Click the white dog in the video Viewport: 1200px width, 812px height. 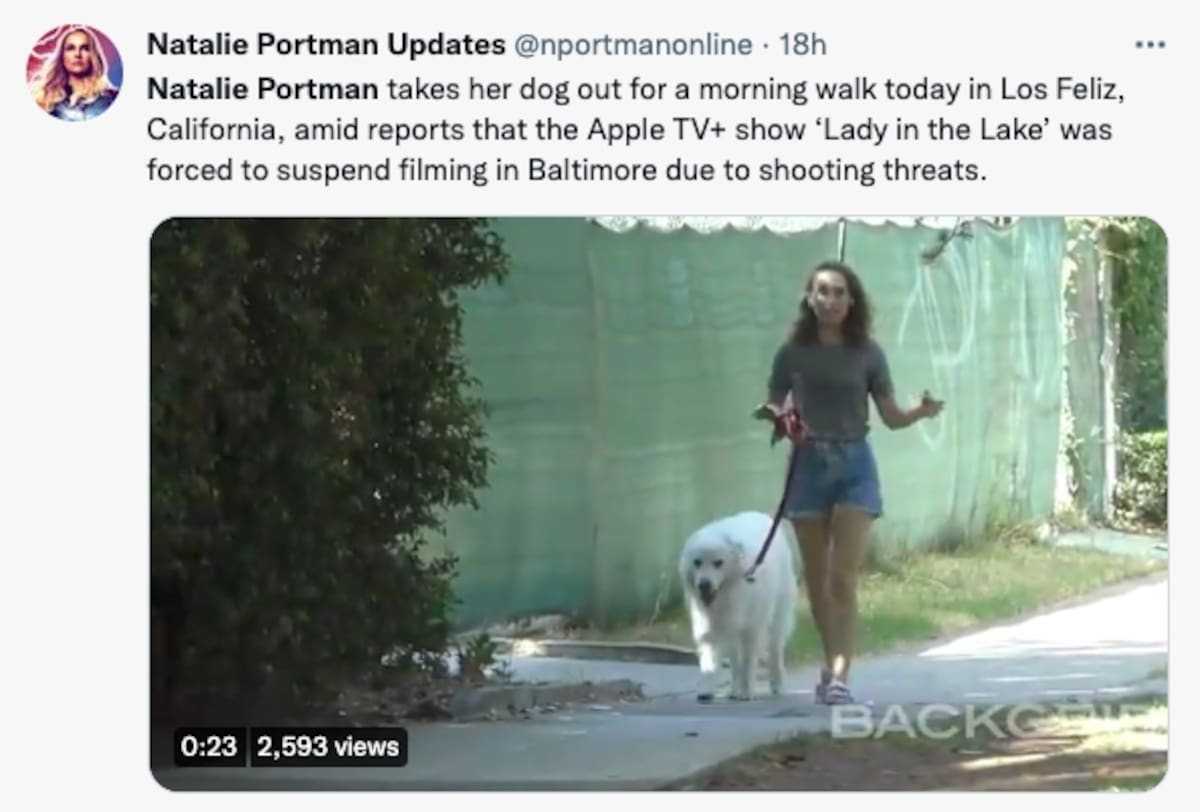coord(738,603)
